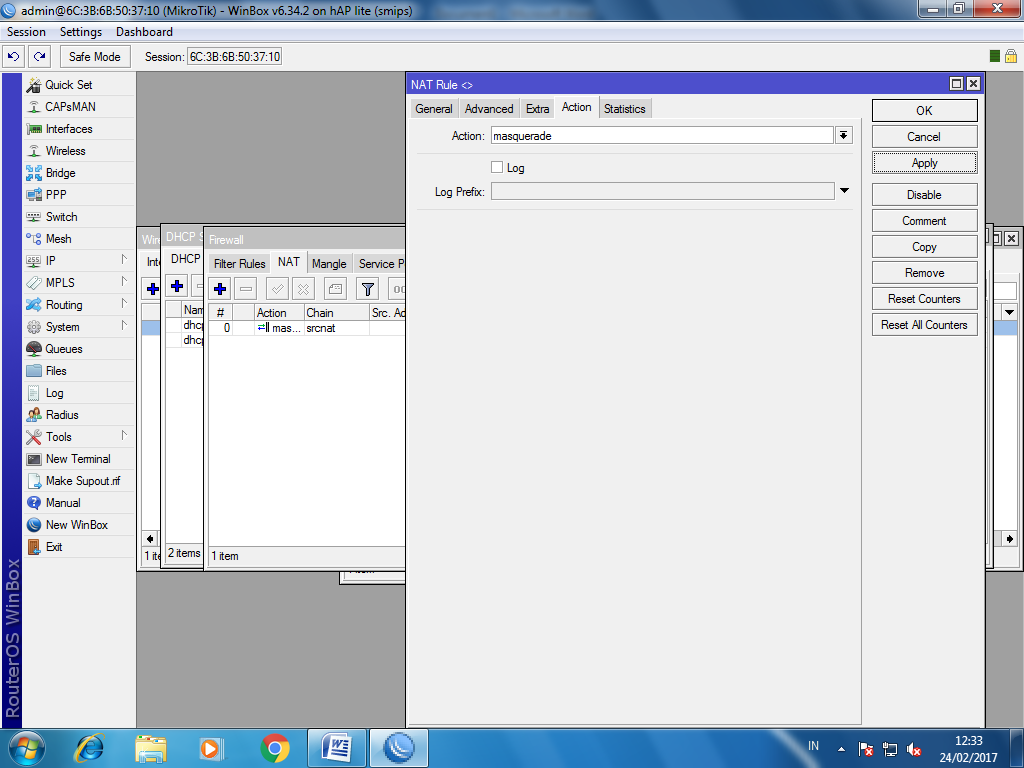This screenshot has height=768, width=1024.
Task: Open the Windows Start menu
Action: coord(25,748)
